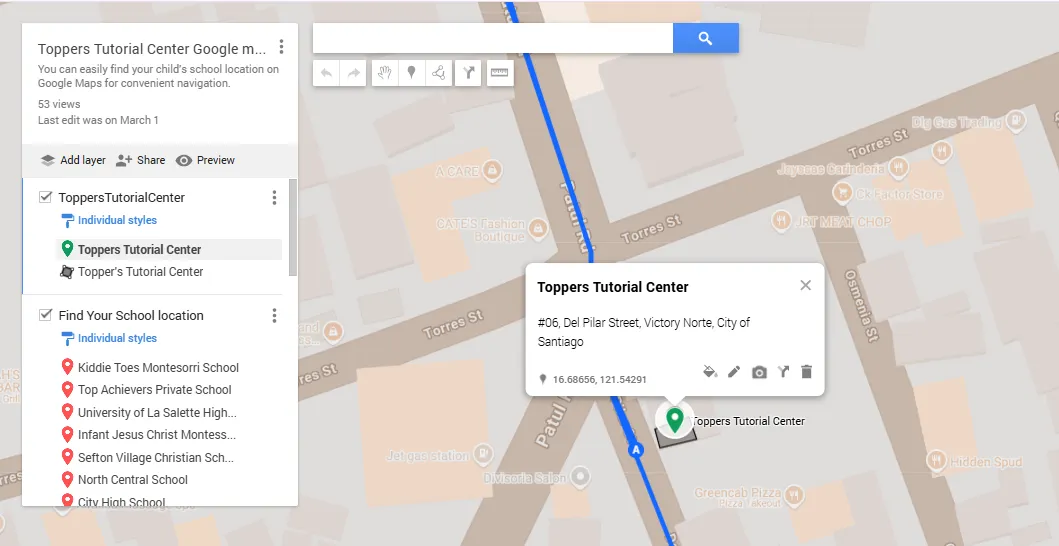
Task: Click the Redo arrow tool
Action: tap(353, 73)
